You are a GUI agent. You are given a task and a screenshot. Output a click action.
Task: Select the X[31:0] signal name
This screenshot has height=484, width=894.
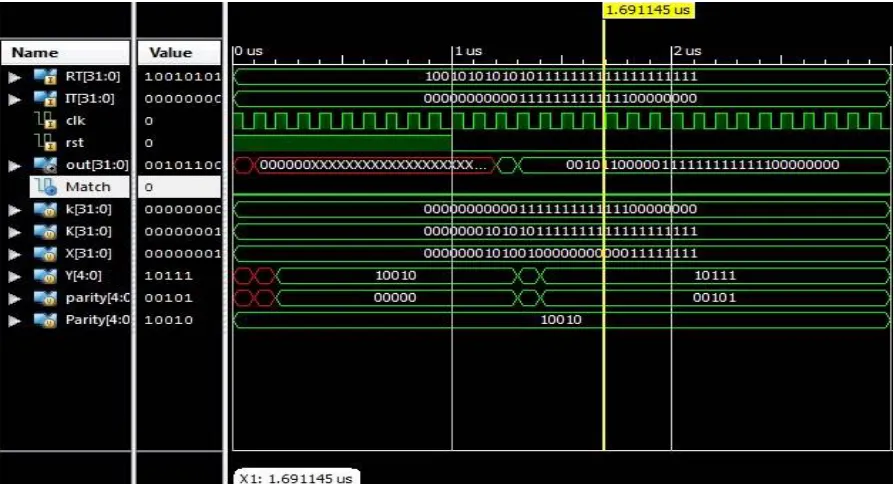pyautogui.click(x=88, y=254)
